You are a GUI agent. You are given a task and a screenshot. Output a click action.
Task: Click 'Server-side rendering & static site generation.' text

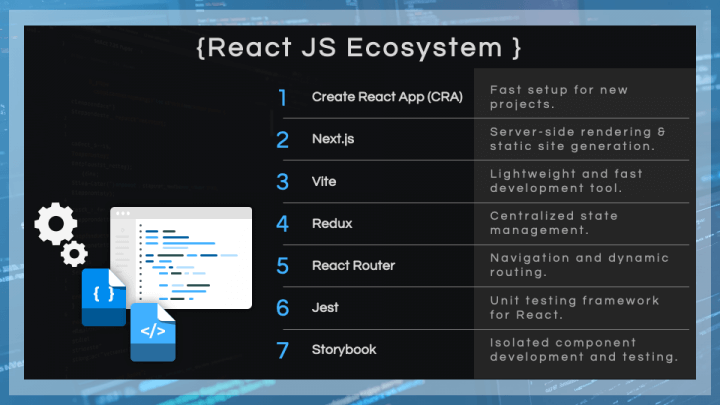578,139
